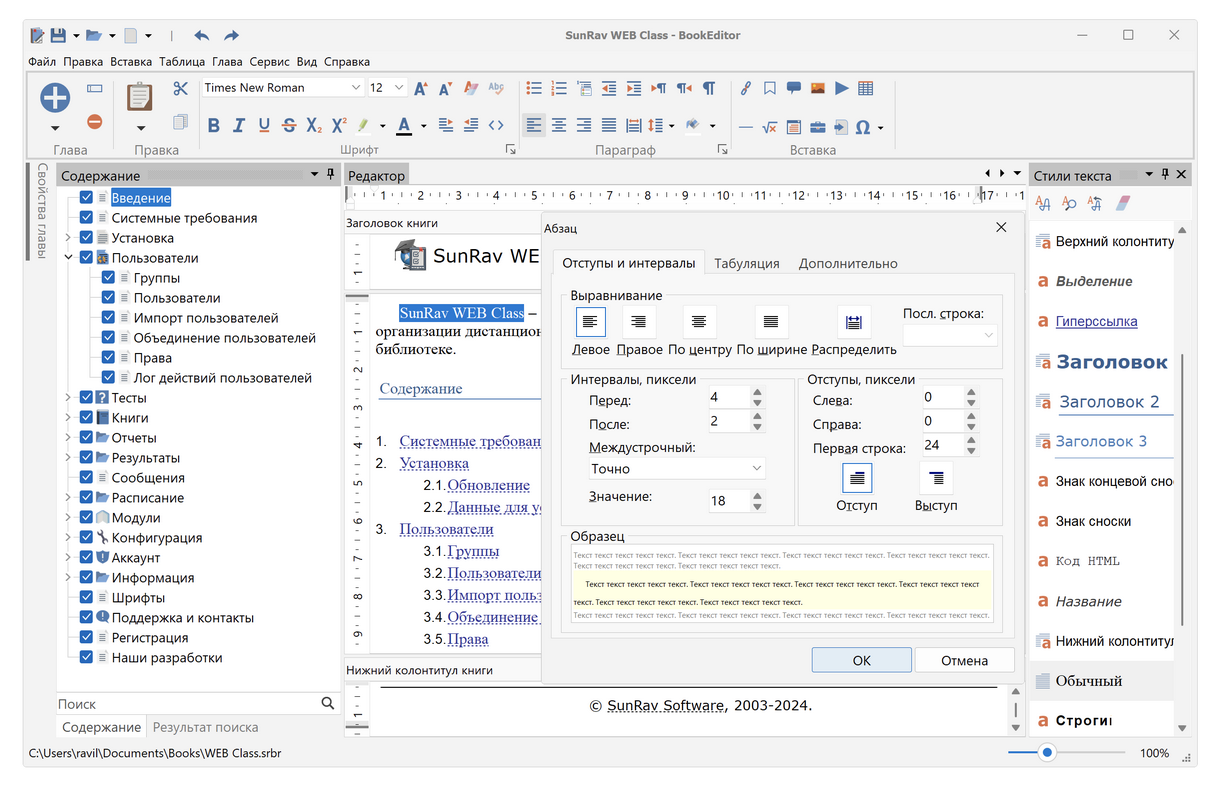1226x790 pixels.
Task: Insert a bulleted list
Action: tap(534, 88)
